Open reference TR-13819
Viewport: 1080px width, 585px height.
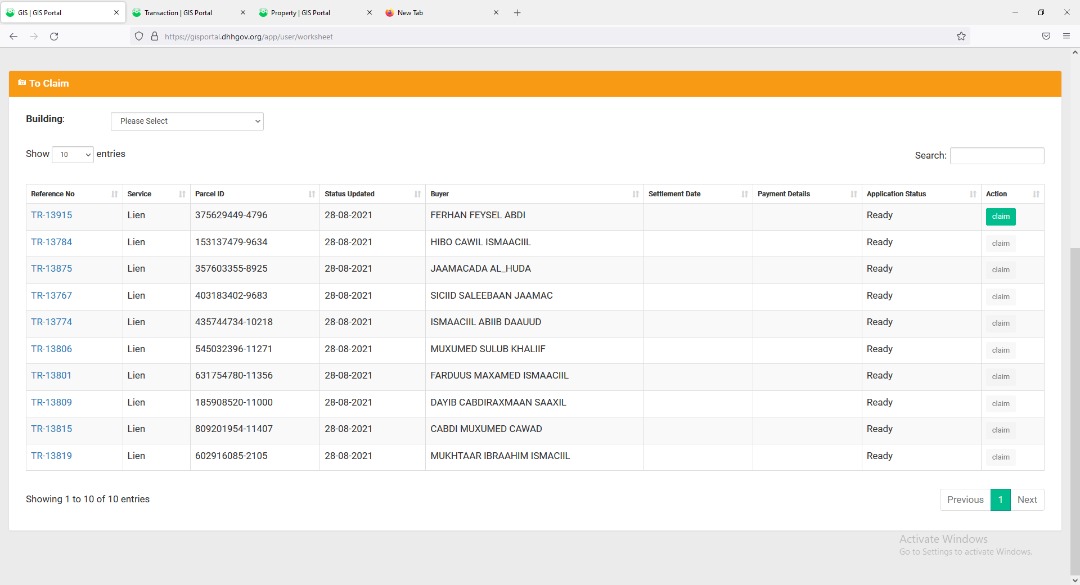(x=52, y=455)
